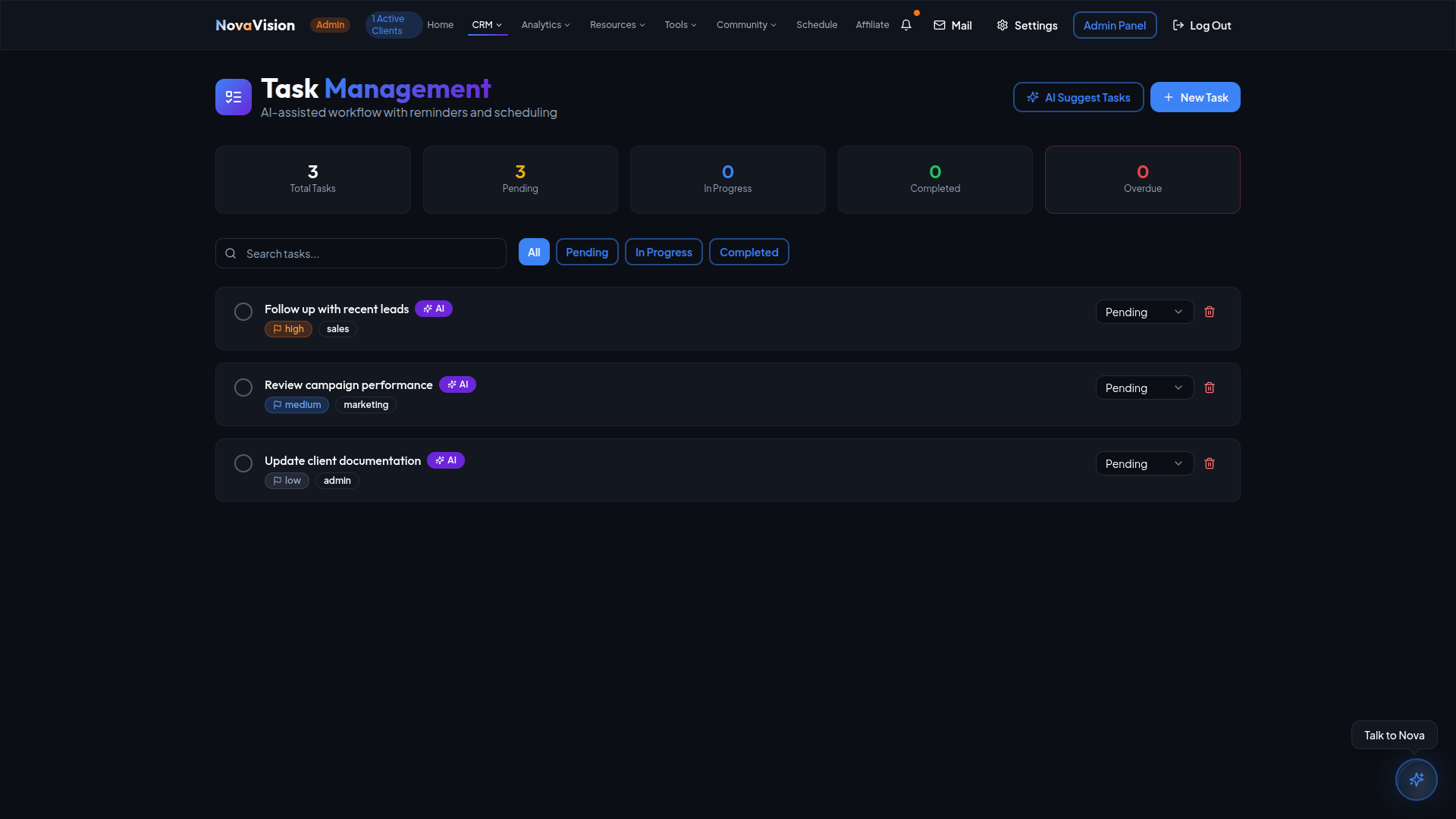Open Mail via the envelope icon
The image size is (1456, 819).
[x=940, y=25]
